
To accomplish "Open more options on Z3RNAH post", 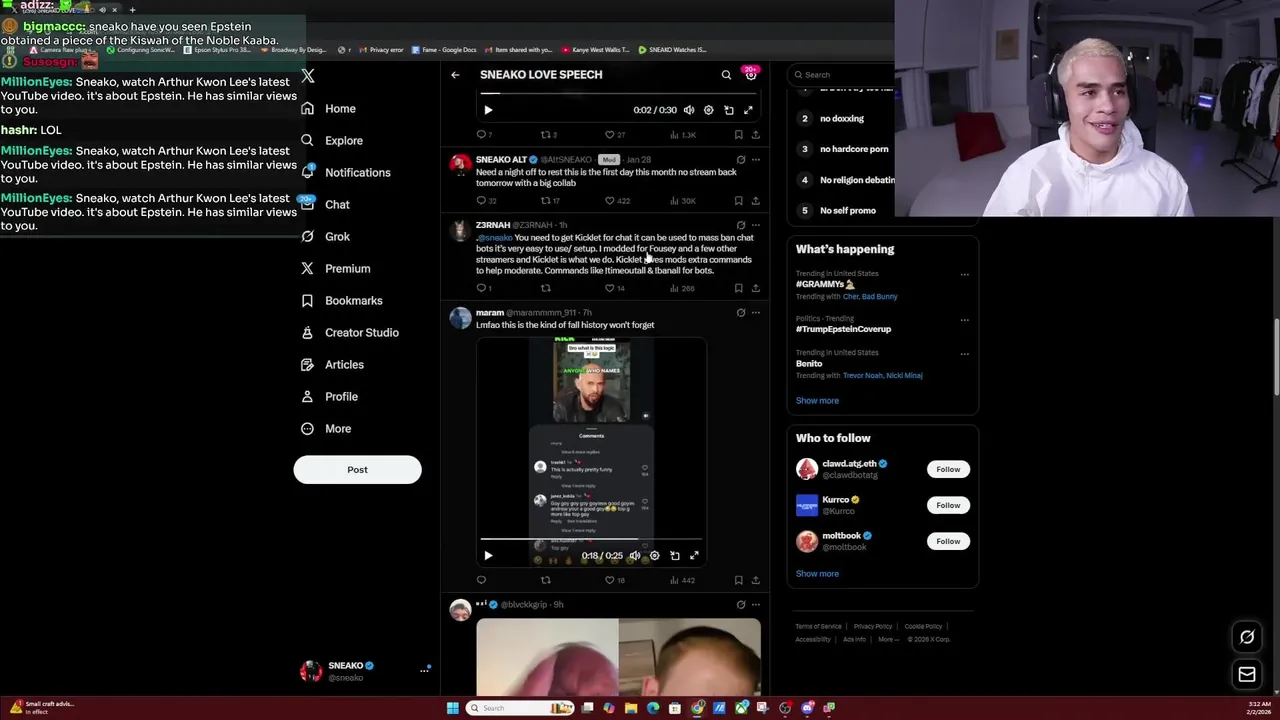I will (x=756, y=225).
